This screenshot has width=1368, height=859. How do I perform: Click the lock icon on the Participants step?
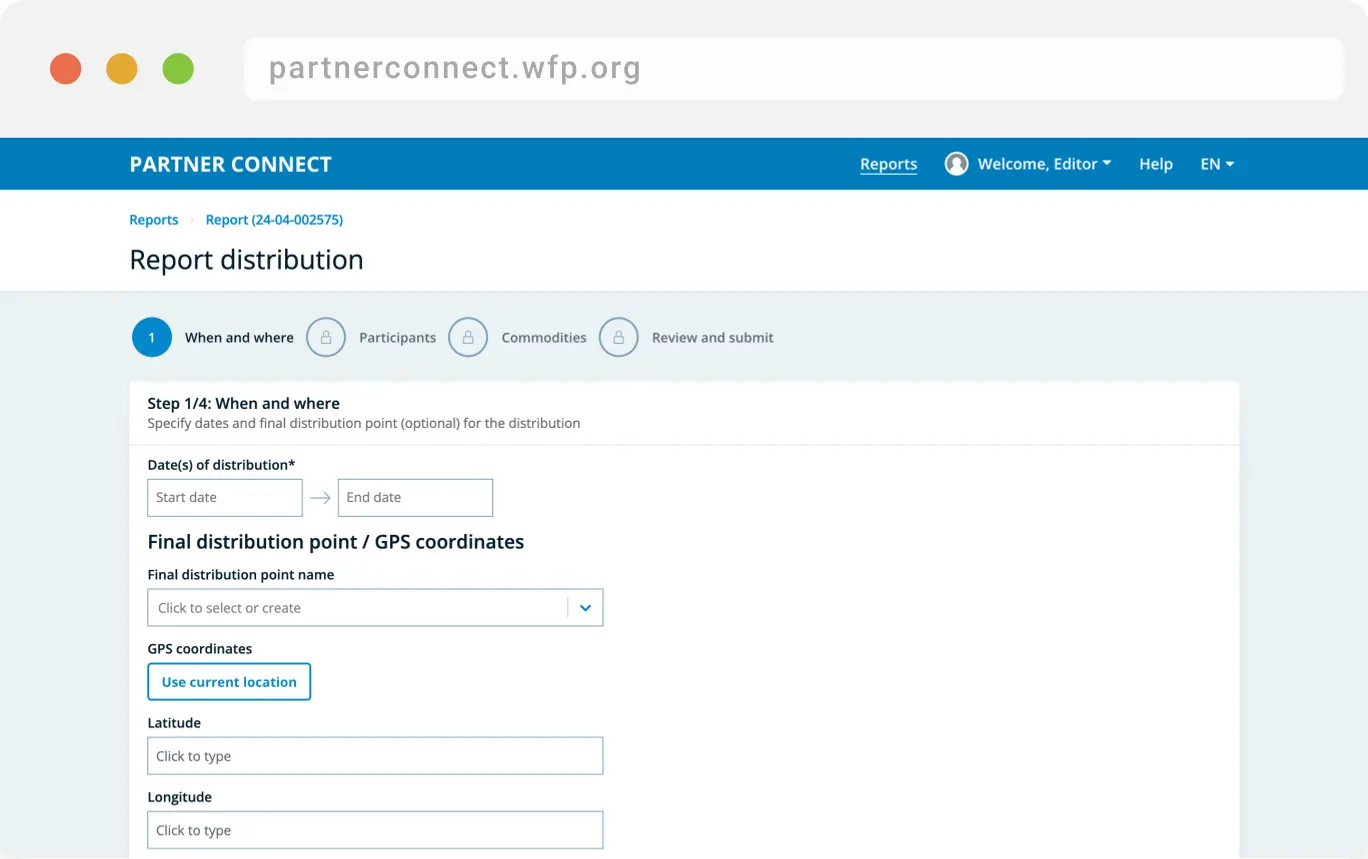[x=326, y=337]
